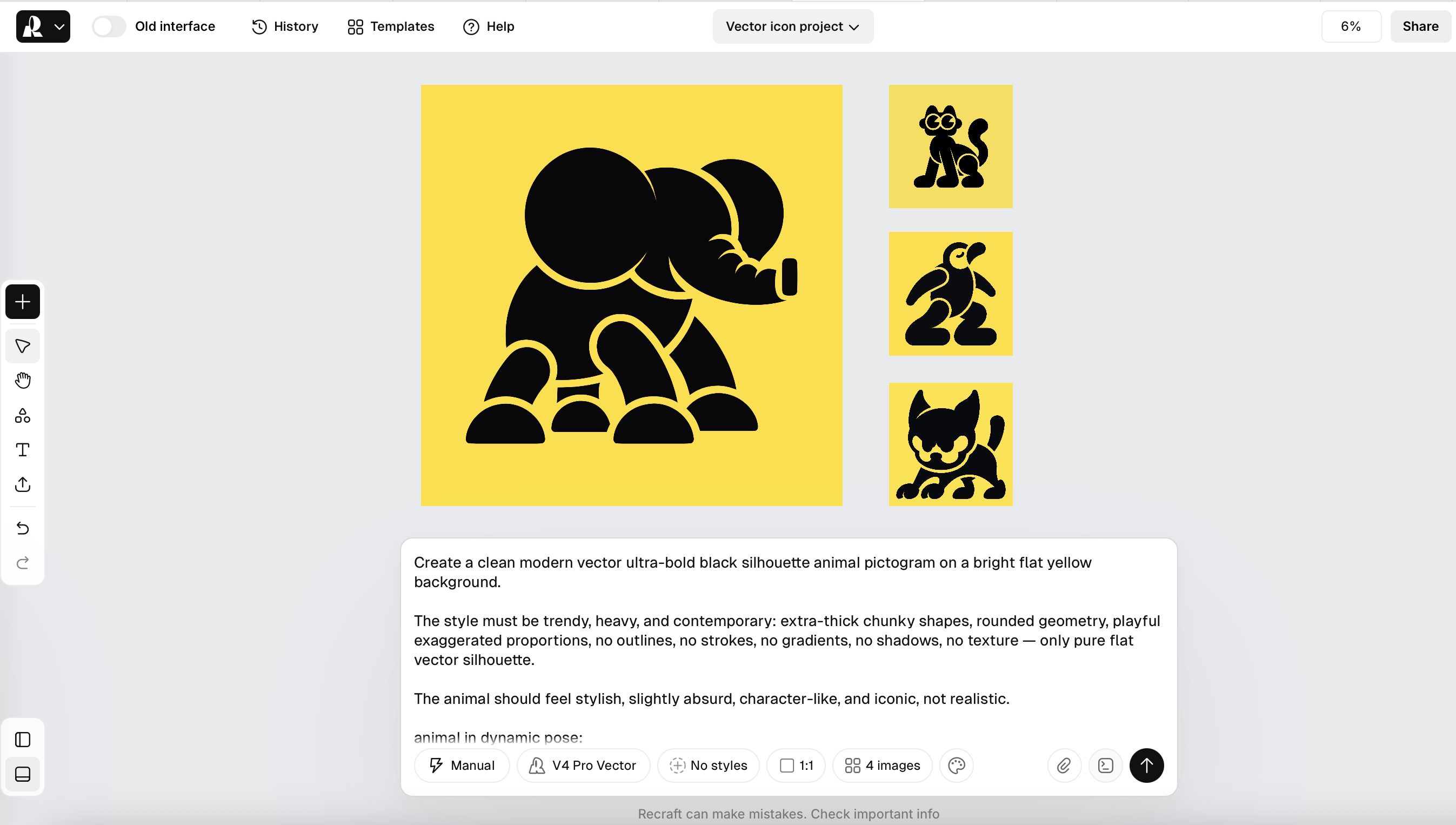Click the attach file paperclip icon
The width and height of the screenshot is (1456, 825).
point(1064,766)
